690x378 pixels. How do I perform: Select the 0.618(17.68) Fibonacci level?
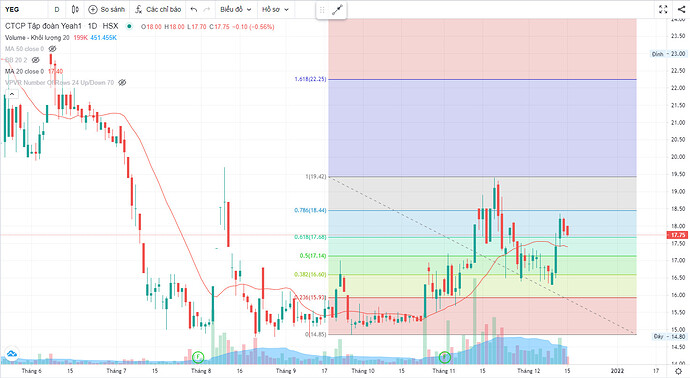point(310,237)
